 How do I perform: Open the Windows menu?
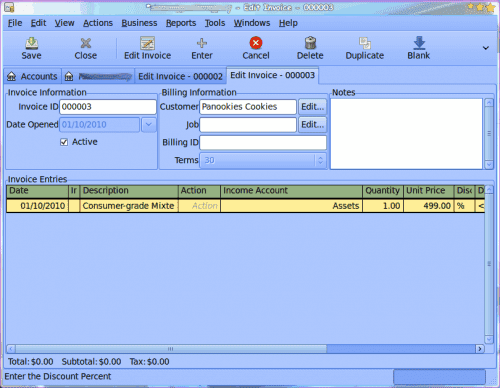[252, 23]
